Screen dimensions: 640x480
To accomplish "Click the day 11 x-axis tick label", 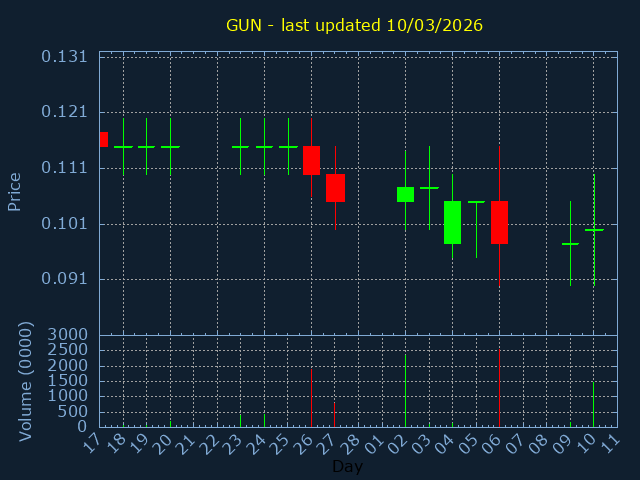I will click(612, 443).
